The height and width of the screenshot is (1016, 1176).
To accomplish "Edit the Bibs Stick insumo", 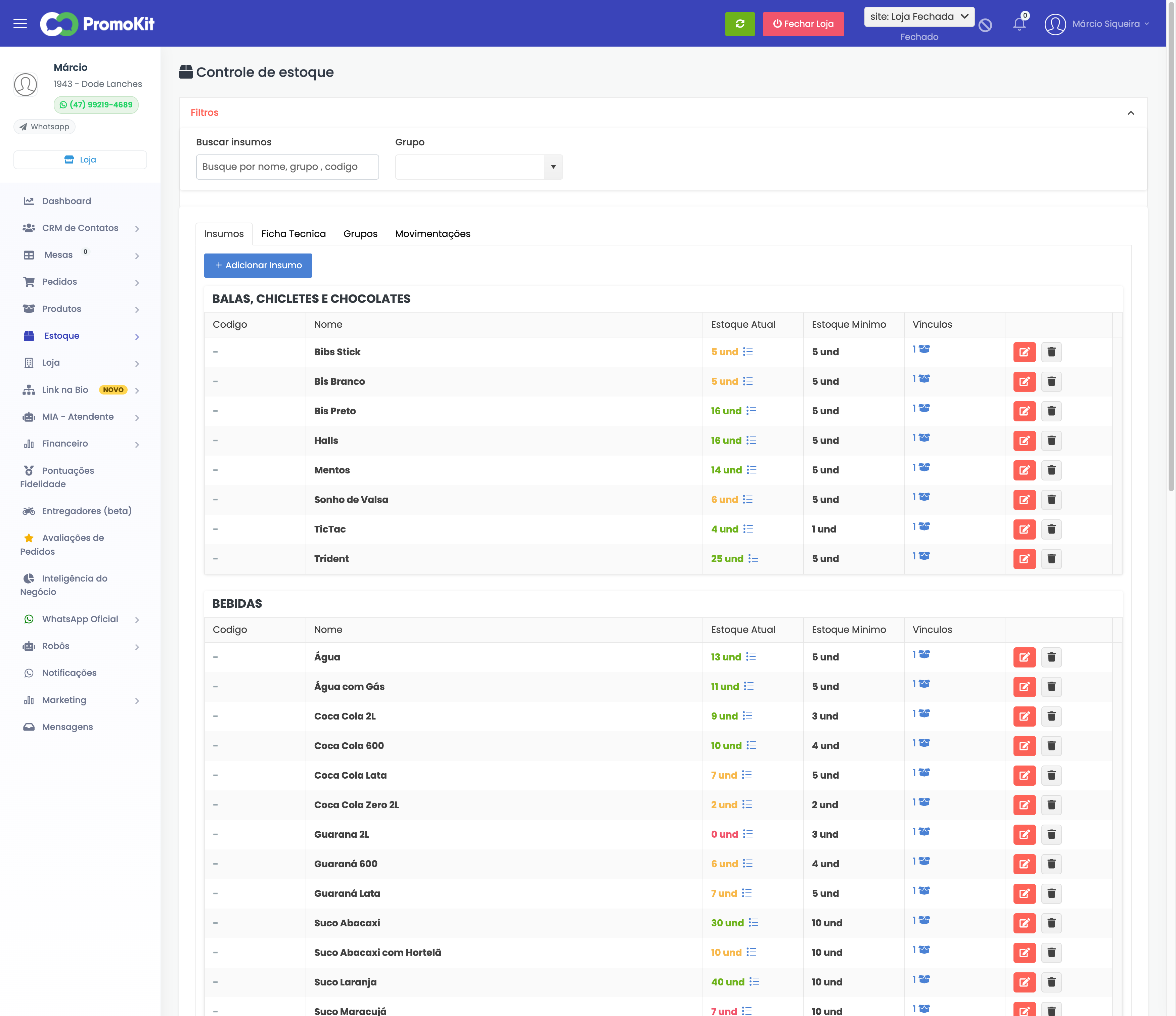I will tap(1025, 352).
